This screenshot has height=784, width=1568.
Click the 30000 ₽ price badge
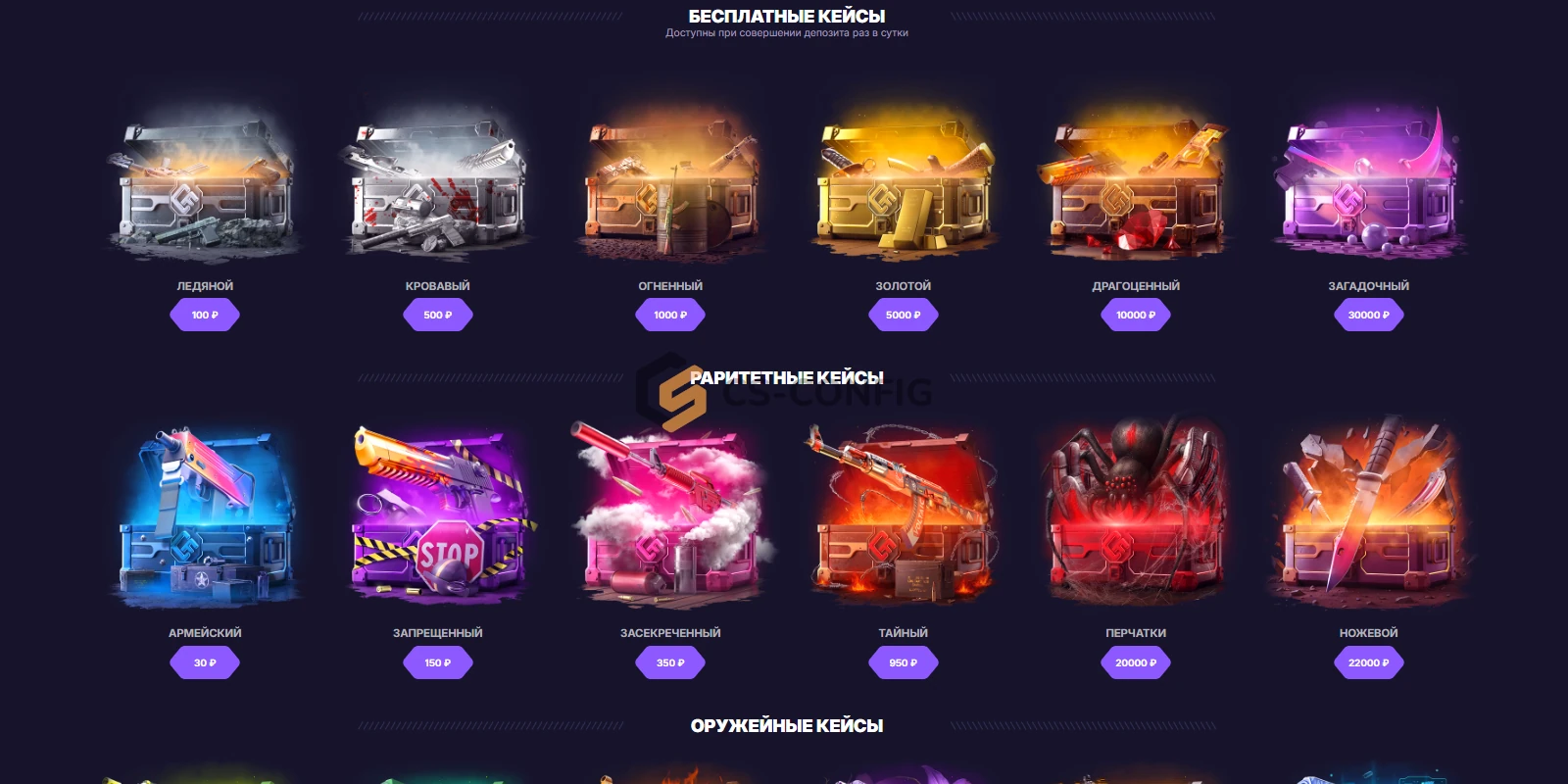(1368, 315)
